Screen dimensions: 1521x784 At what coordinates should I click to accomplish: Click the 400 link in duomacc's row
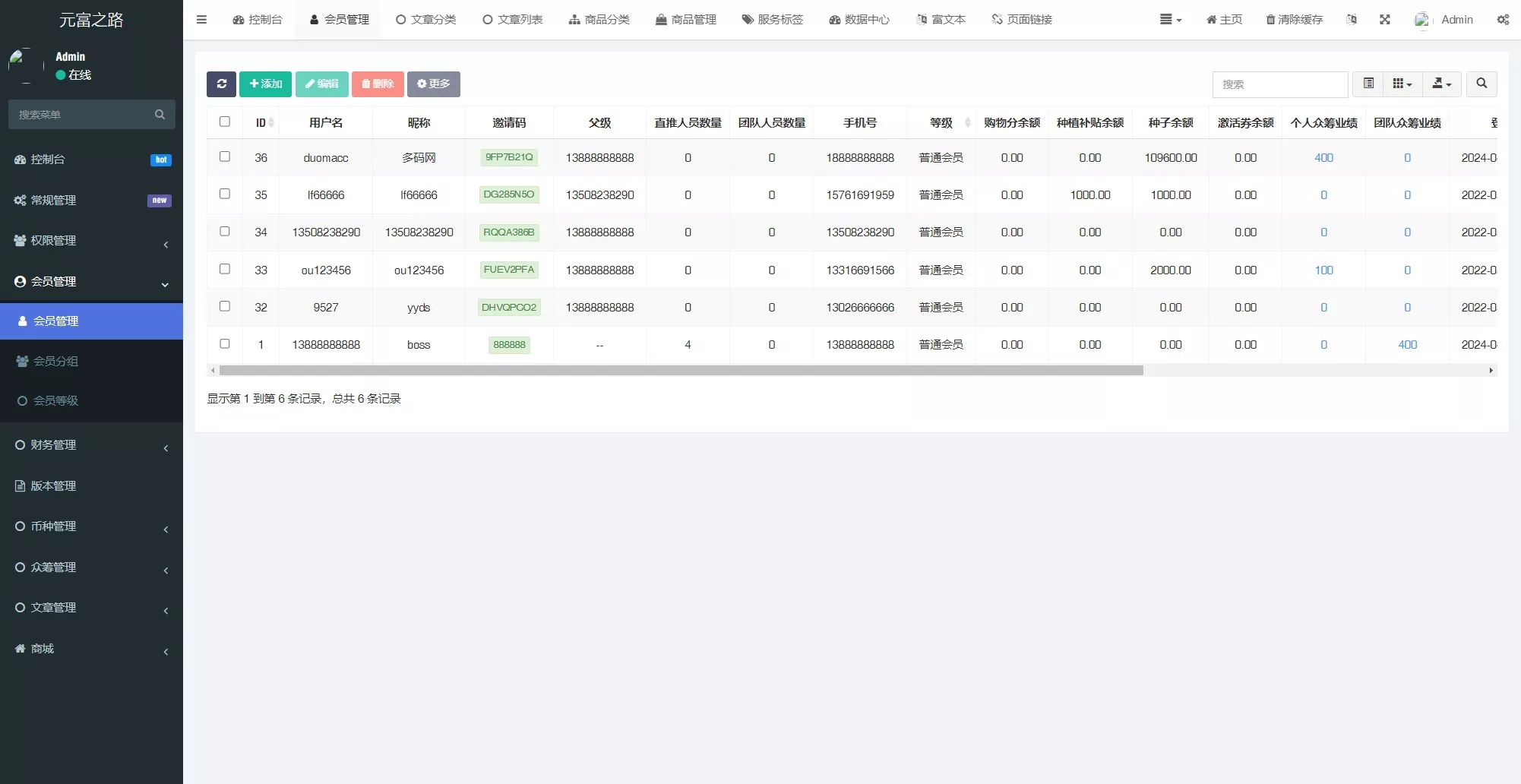click(1323, 157)
